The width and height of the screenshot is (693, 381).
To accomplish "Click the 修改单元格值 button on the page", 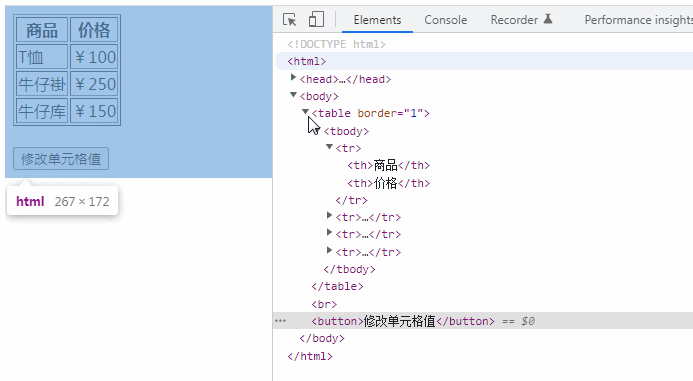I will (61, 159).
